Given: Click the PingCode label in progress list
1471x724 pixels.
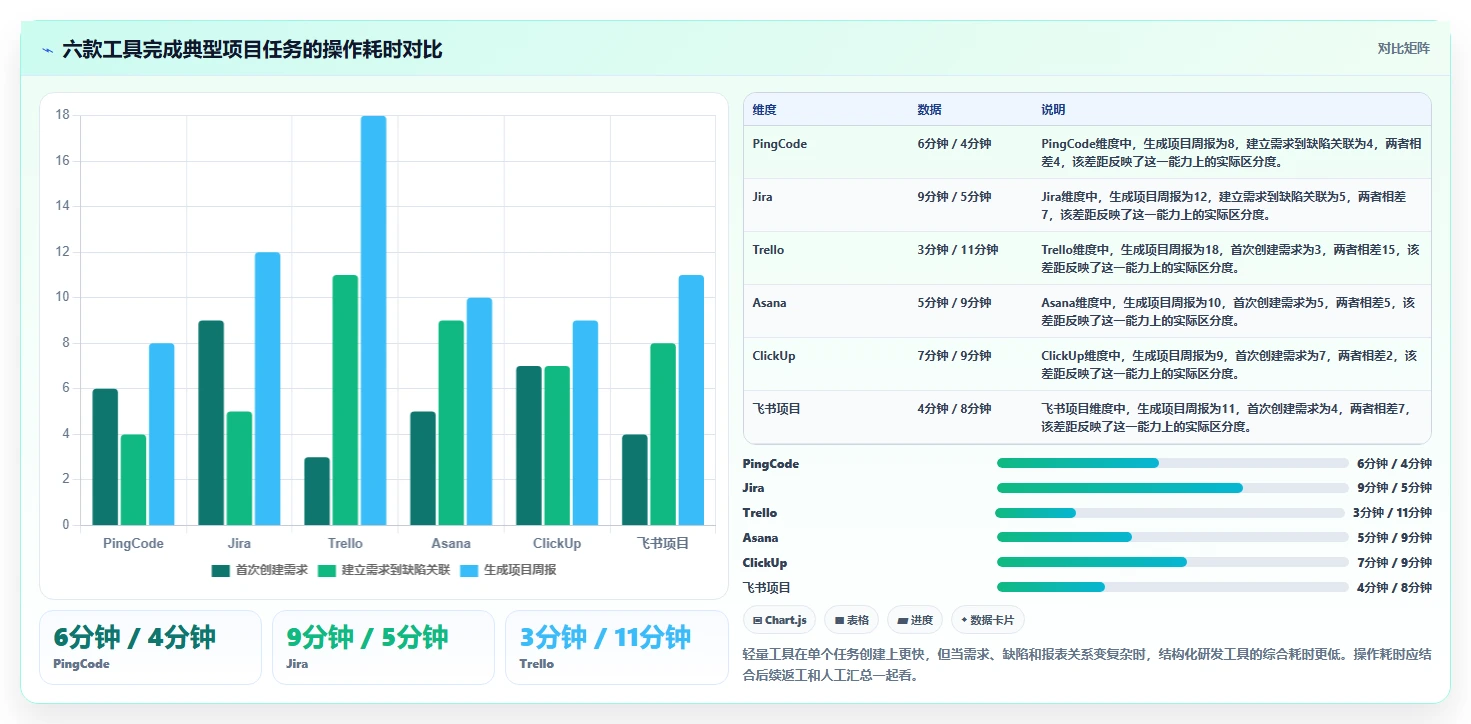Looking at the screenshot, I should (771, 464).
